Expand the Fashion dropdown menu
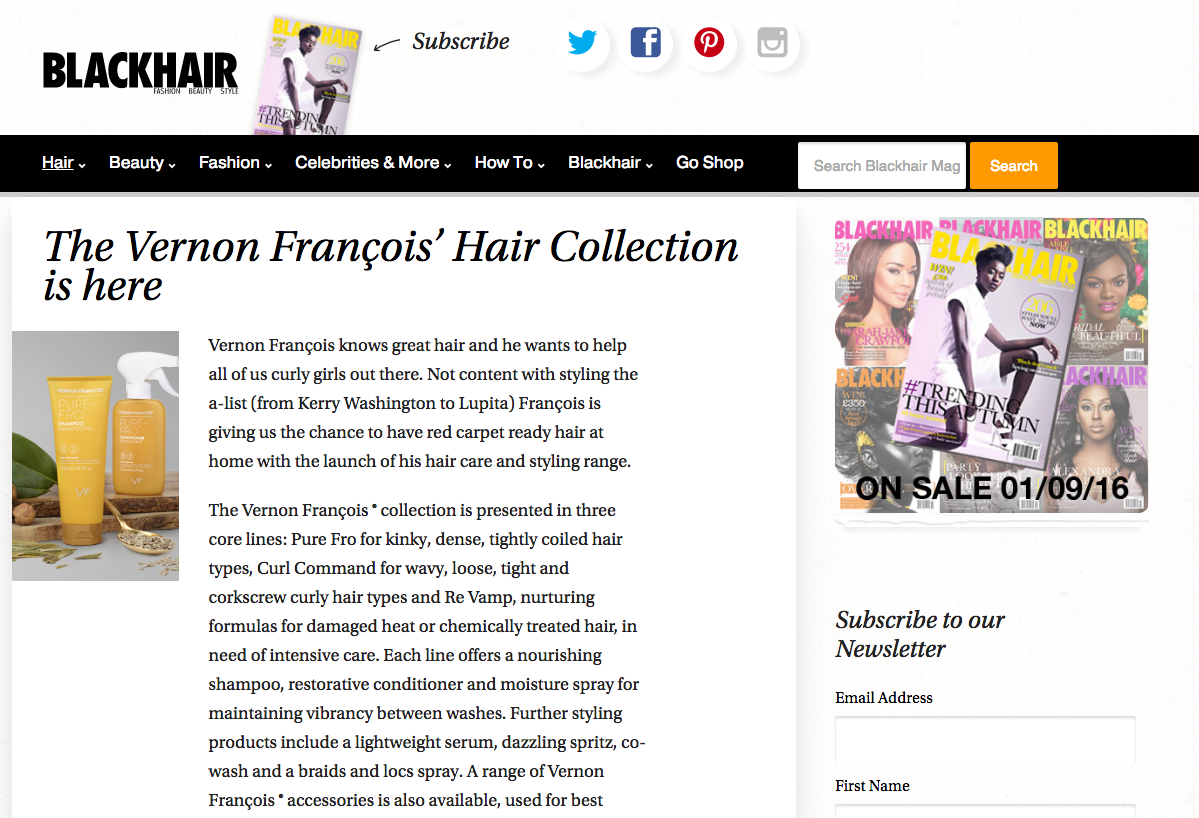1199x818 pixels. click(236, 163)
